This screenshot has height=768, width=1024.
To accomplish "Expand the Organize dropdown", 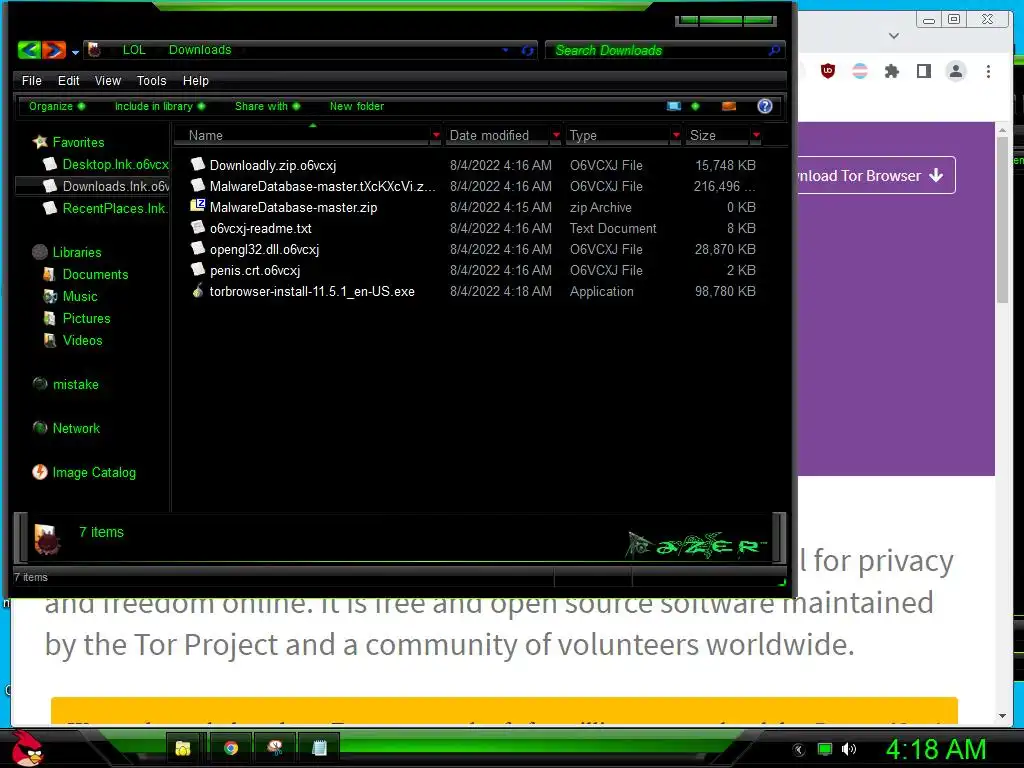I will [57, 106].
